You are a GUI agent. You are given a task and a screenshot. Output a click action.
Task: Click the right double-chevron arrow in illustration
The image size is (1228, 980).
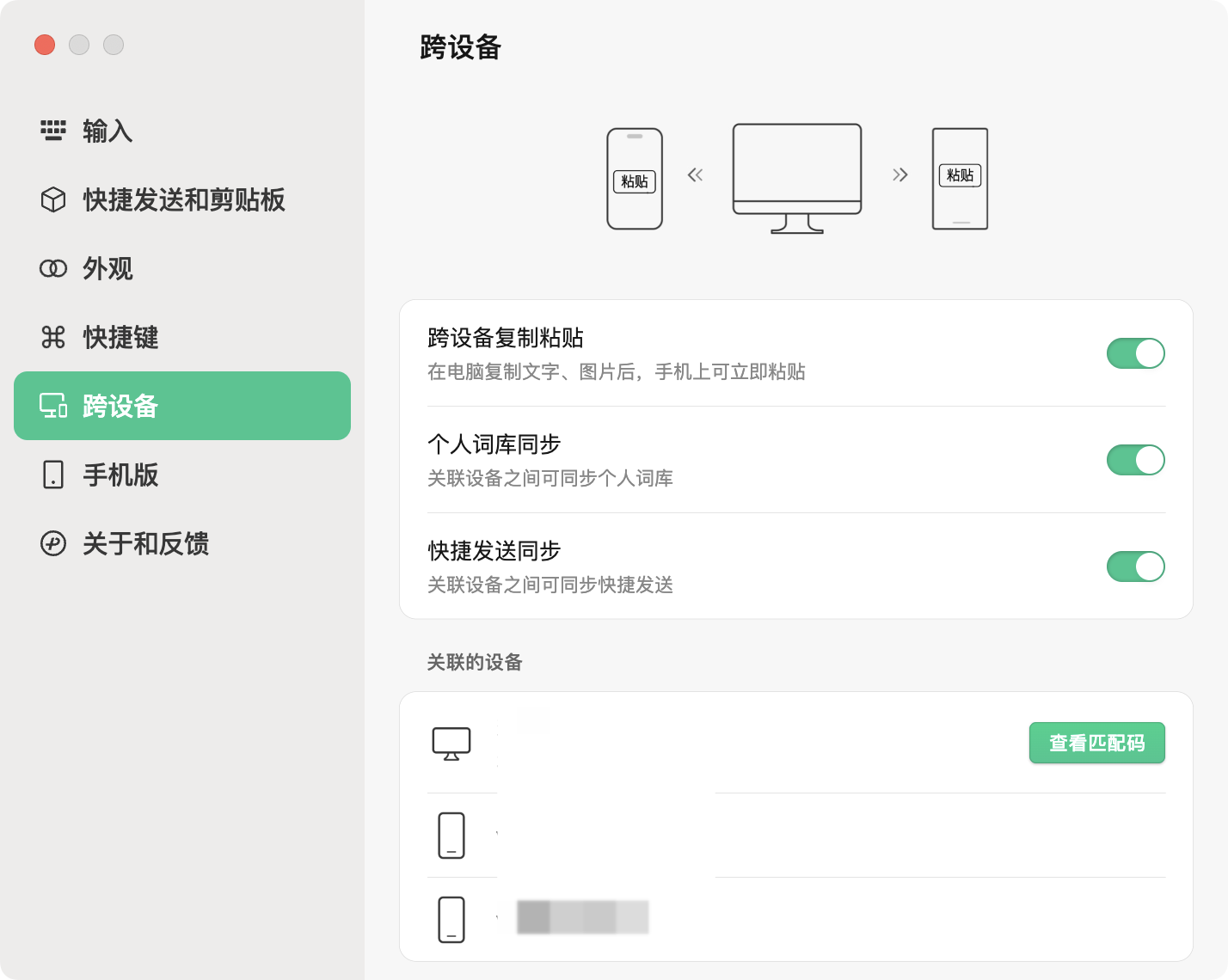[x=900, y=175]
